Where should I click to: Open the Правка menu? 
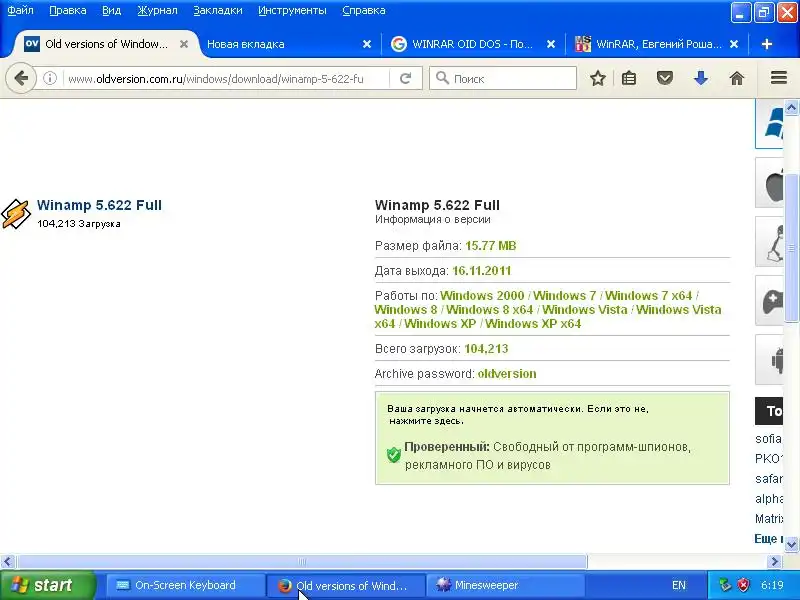[67, 10]
